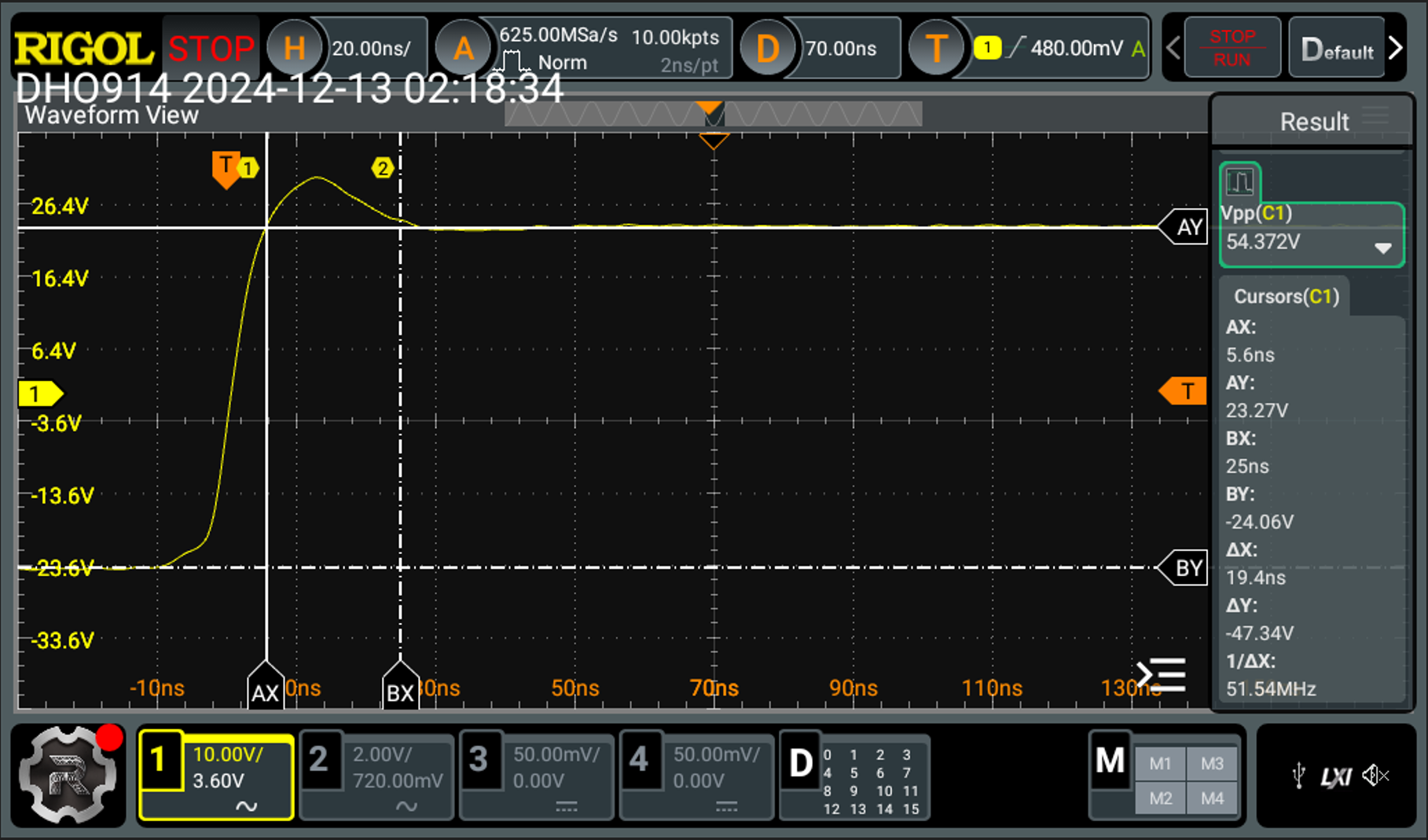The width and height of the screenshot is (1428, 840).
Task: Open the 20.00ns/ timebase scale setting
Action: (x=371, y=49)
